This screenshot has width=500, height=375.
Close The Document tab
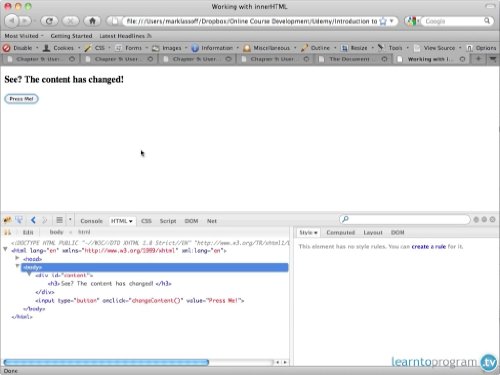(x=384, y=59)
